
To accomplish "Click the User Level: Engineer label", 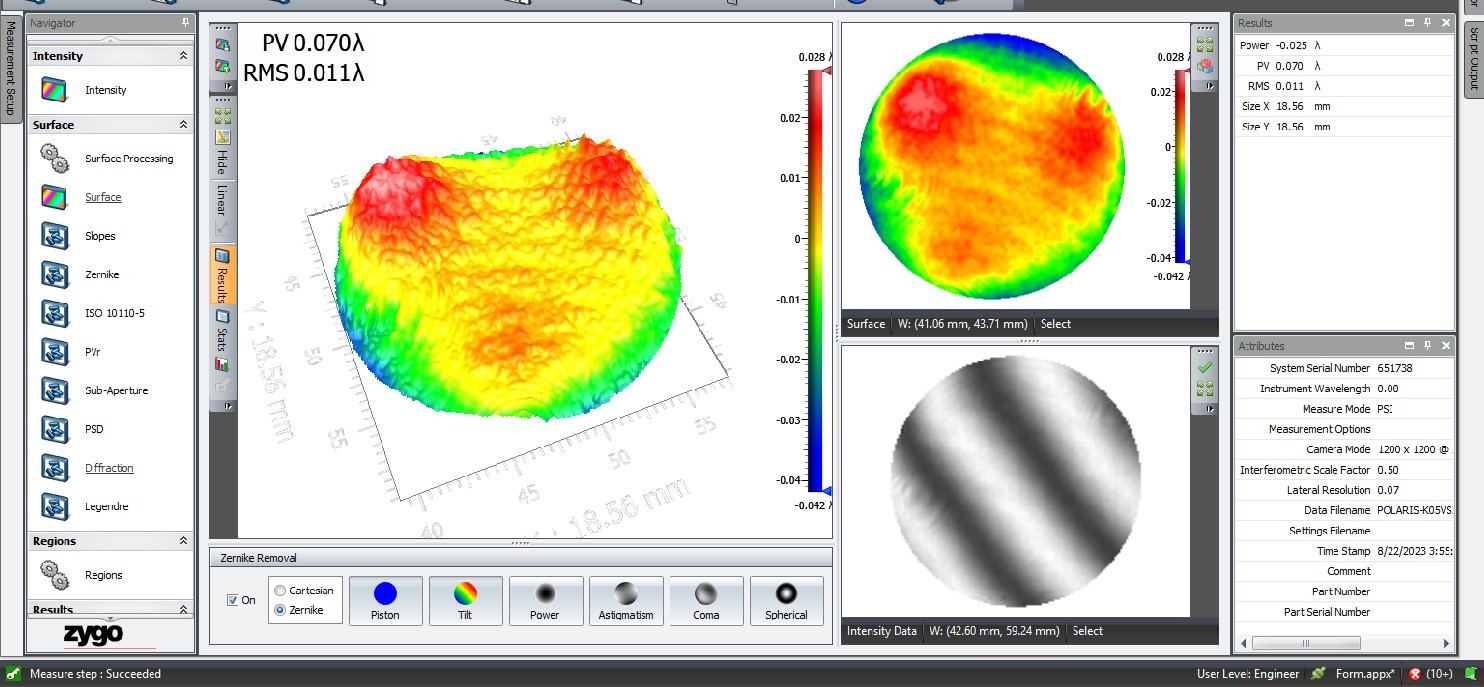I will click(1248, 674).
